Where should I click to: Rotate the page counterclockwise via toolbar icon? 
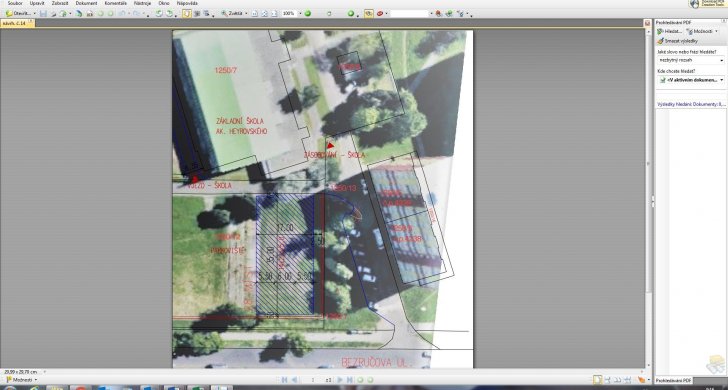click(159, 14)
